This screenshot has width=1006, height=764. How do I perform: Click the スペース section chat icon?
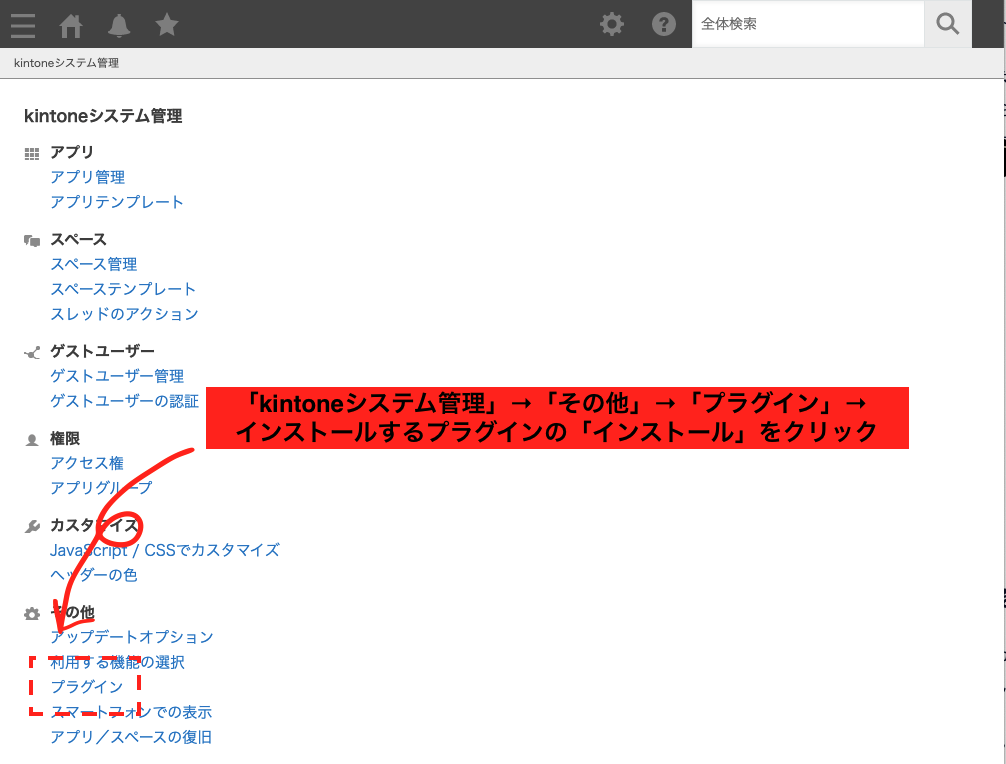tap(31, 241)
